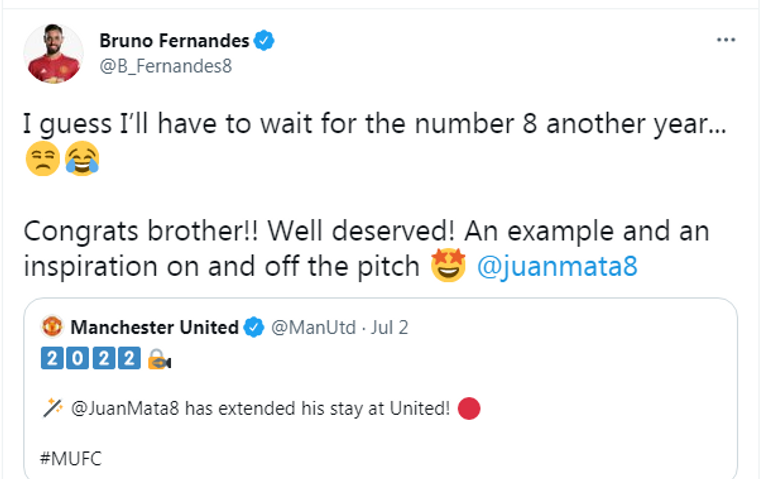
Task: Click the lock emoji after 2022
Action: point(158,360)
